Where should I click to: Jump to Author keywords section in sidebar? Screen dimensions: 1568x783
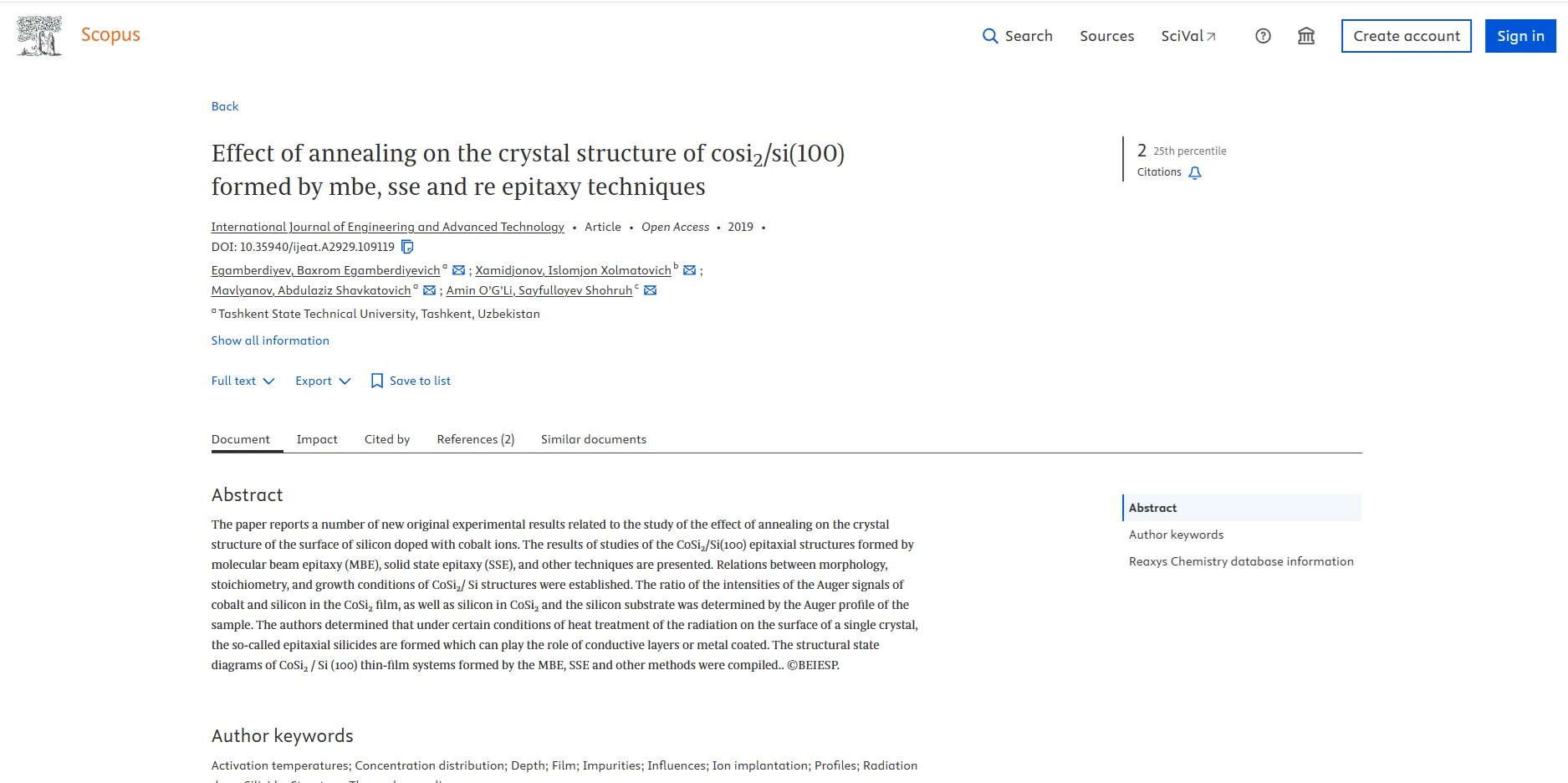pos(1176,535)
